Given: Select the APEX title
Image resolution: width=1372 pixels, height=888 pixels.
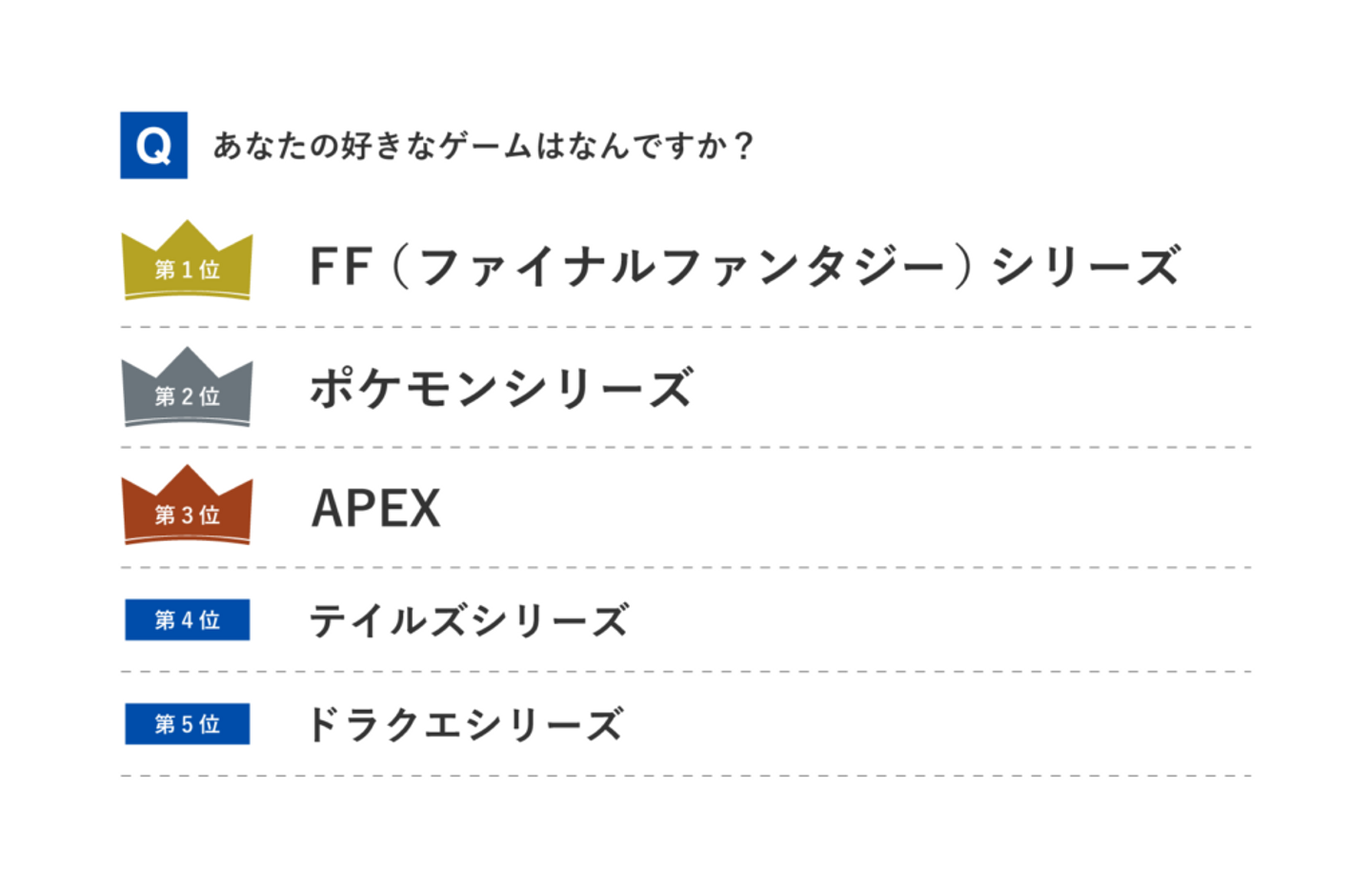Looking at the screenshot, I should pos(376,509).
